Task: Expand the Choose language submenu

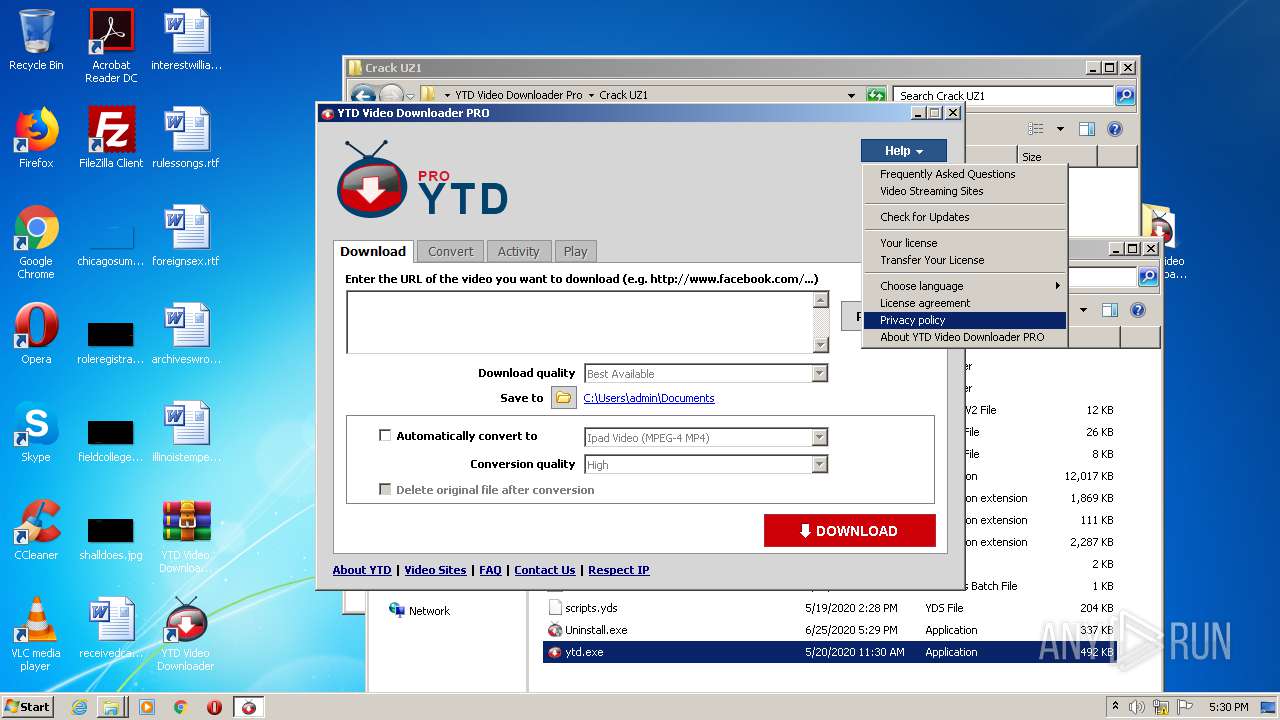Action: 966,286
